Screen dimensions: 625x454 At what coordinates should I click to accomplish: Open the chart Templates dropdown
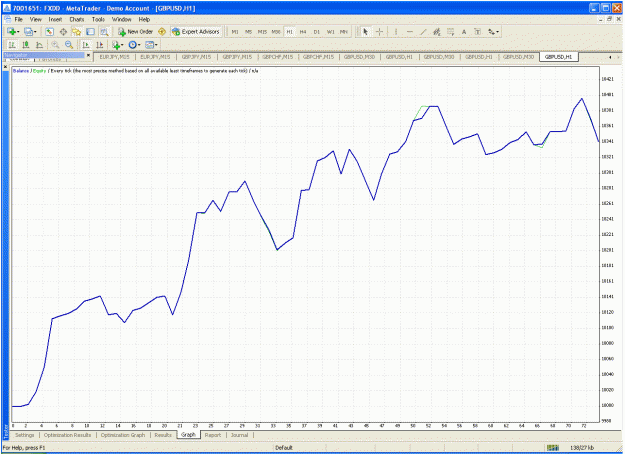point(151,45)
